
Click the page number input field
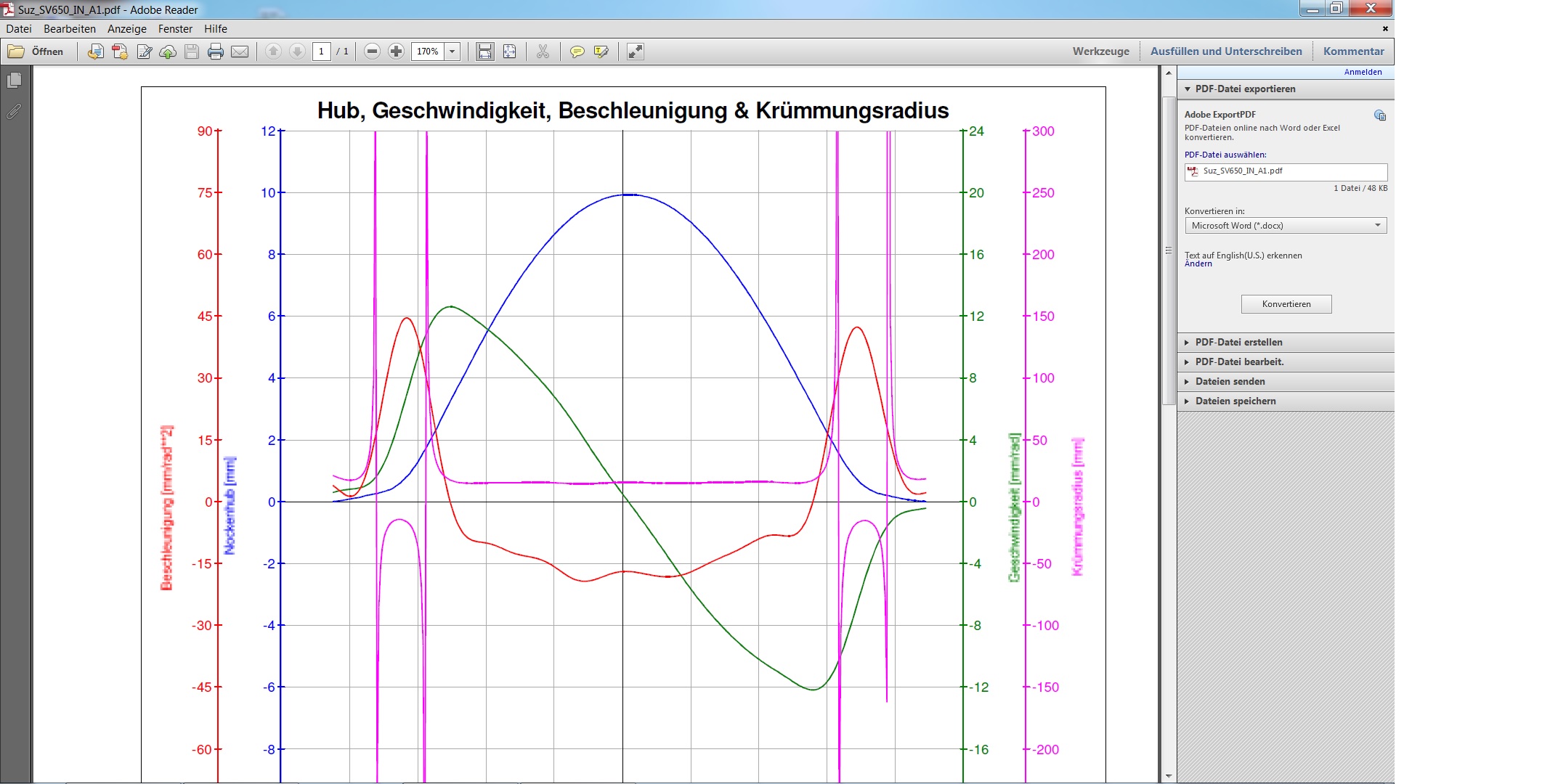(321, 52)
